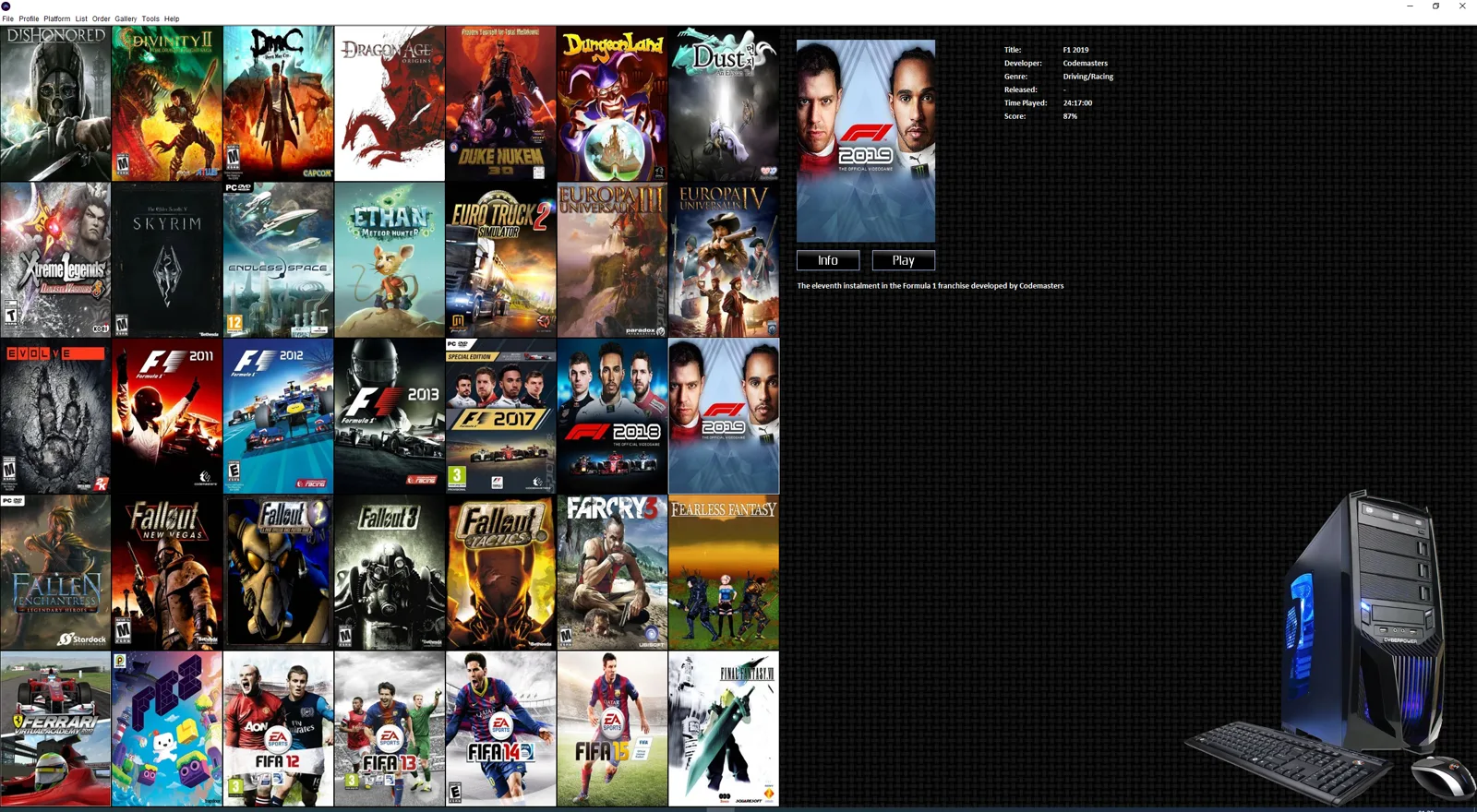The height and width of the screenshot is (812, 1477).
Task: Open the Tools menu
Action: (150, 18)
